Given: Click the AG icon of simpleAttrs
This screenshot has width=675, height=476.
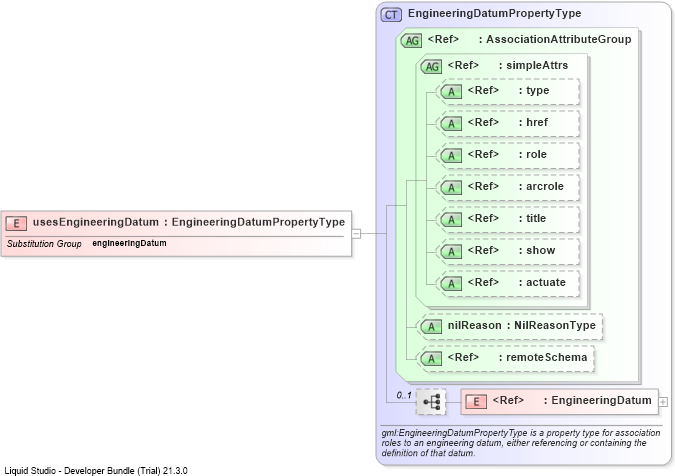Looking at the screenshot, I should [431, 66].
